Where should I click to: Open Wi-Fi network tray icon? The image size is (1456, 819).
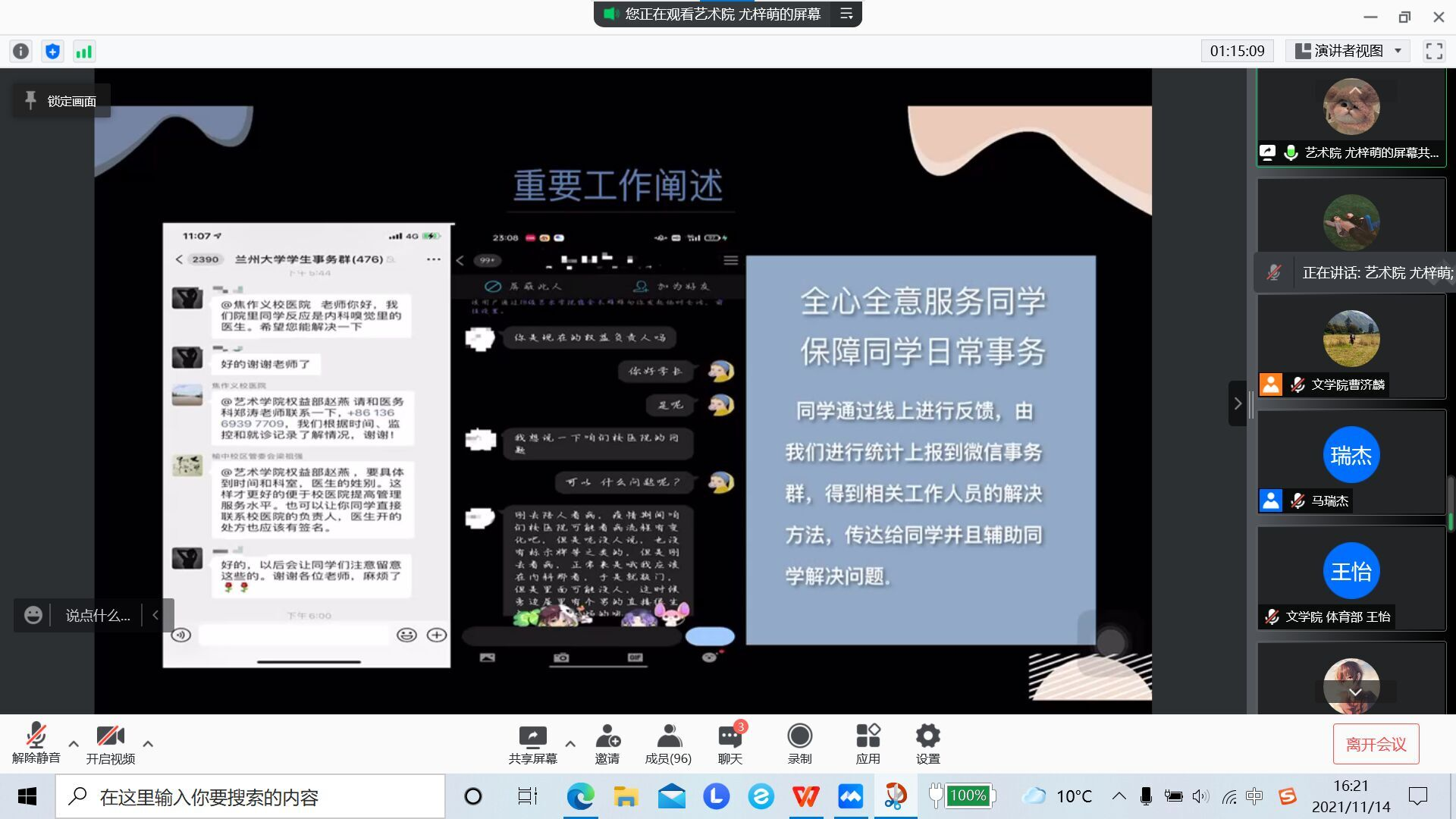click(x=1228, y=796)
